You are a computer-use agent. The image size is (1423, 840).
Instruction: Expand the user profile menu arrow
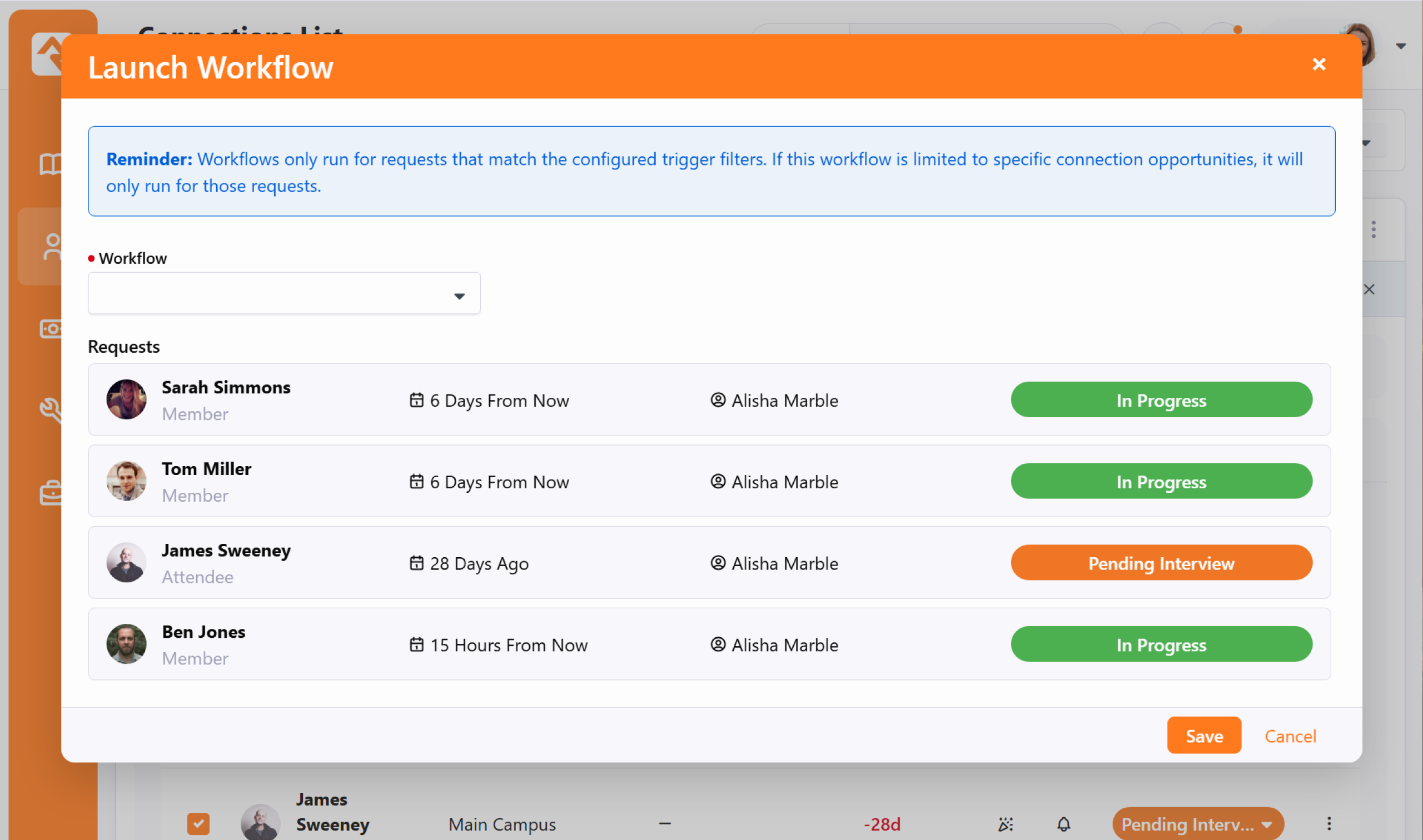pos(1400,47)
